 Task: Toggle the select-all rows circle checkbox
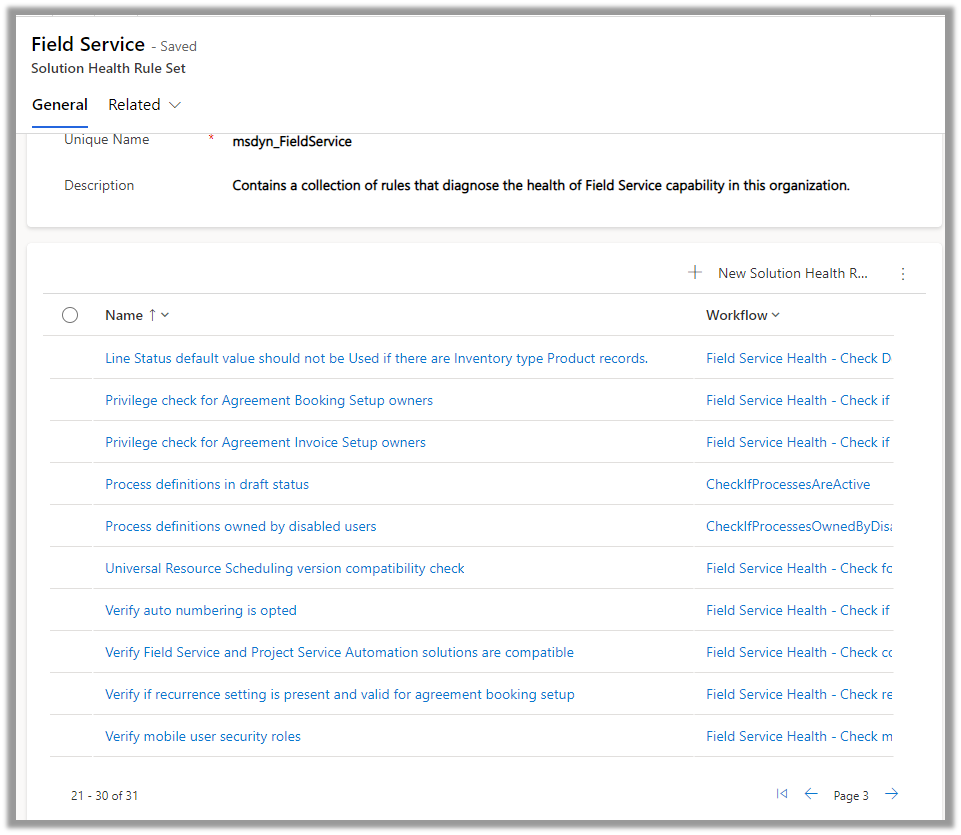click(x=70, y=315)
